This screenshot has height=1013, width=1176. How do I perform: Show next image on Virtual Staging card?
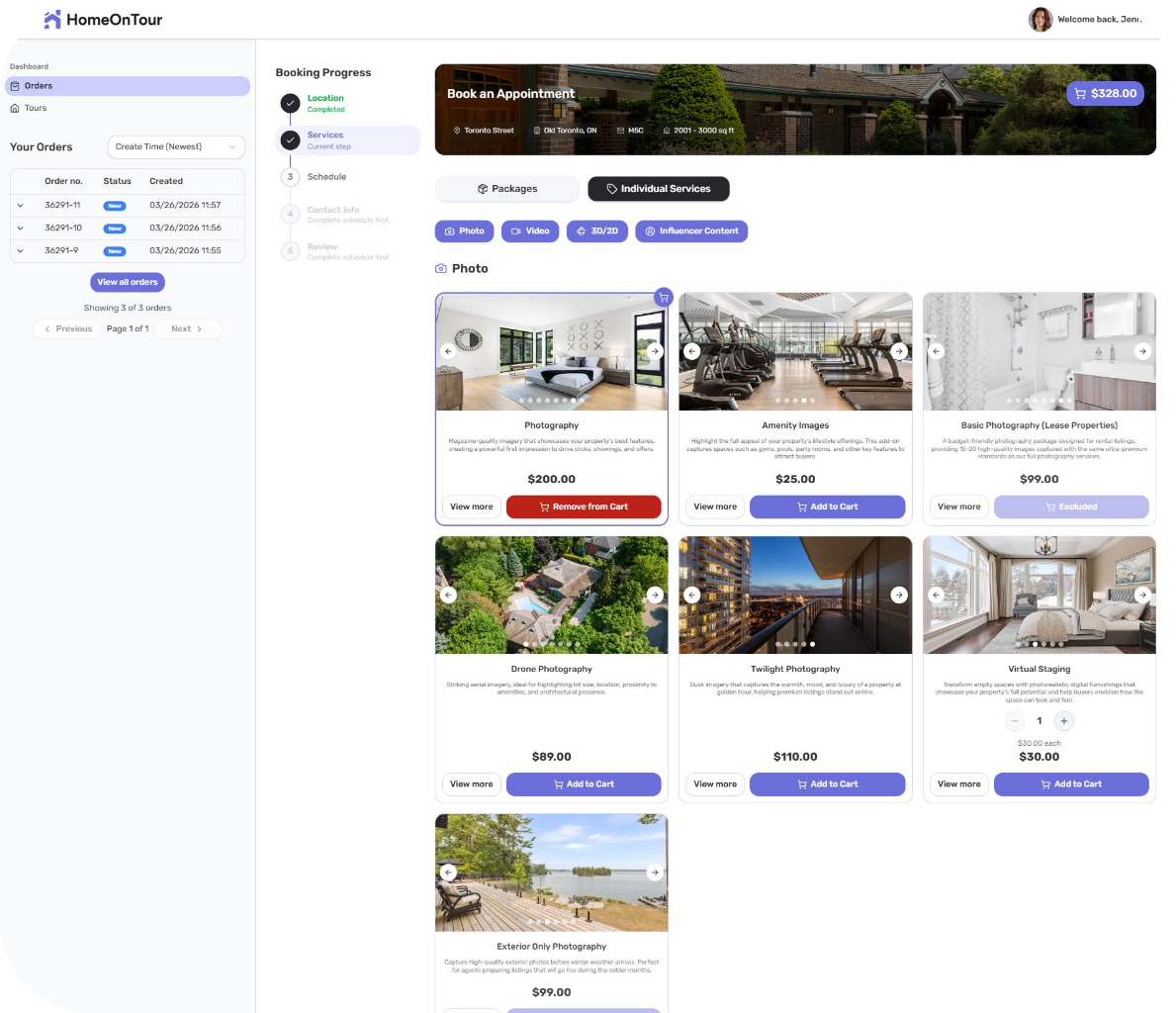1141,595
